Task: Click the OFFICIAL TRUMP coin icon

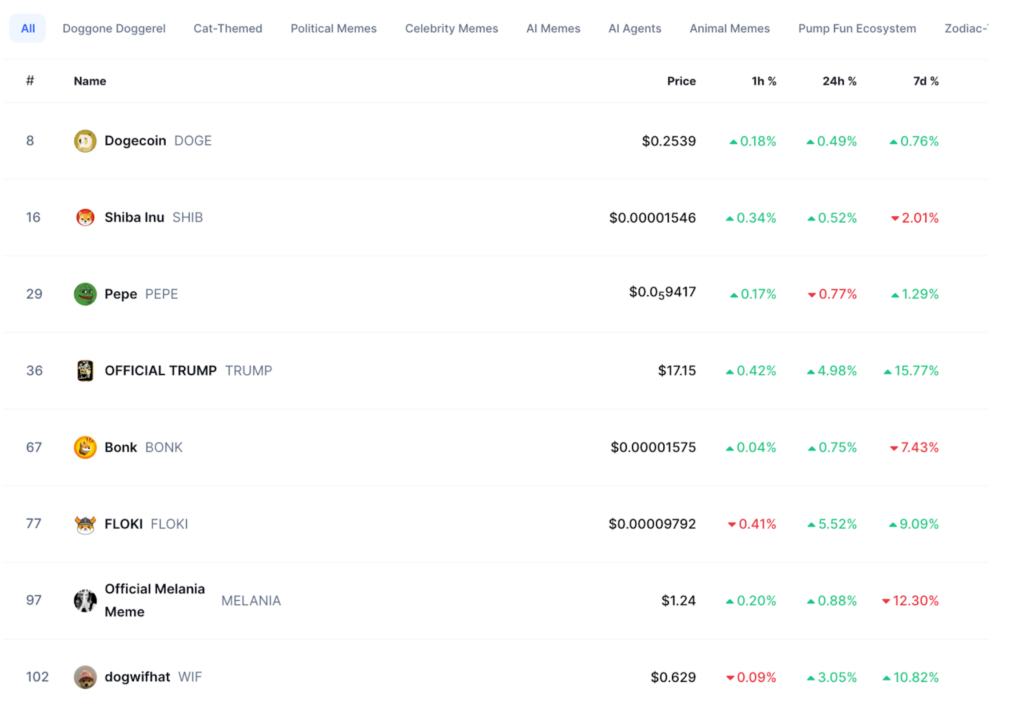Action: pos(85,370)
